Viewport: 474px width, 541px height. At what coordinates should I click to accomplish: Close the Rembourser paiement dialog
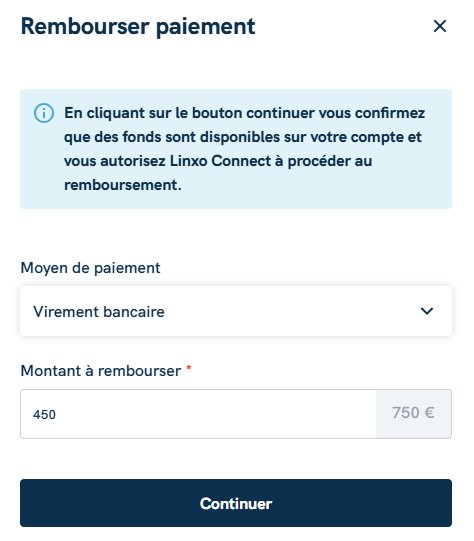tap(440, 26)
